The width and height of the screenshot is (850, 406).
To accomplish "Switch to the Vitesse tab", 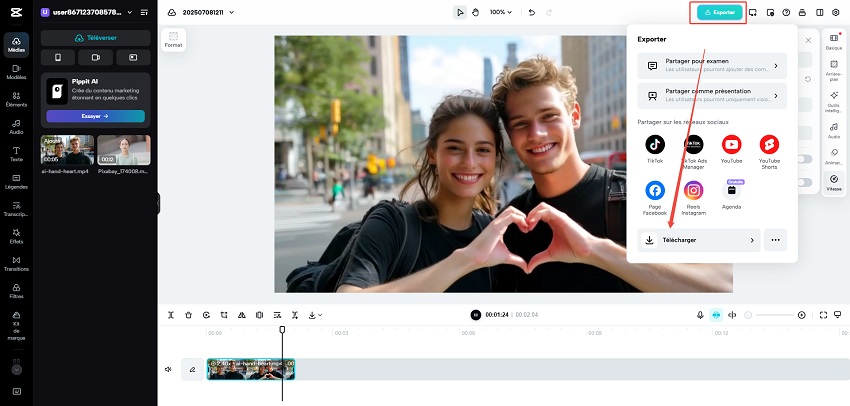I will pyautogui.click(x=834, y=183).
